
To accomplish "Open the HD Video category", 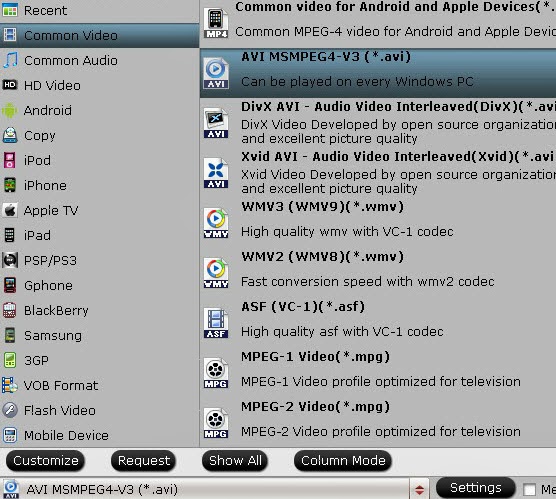I will 99,85.
